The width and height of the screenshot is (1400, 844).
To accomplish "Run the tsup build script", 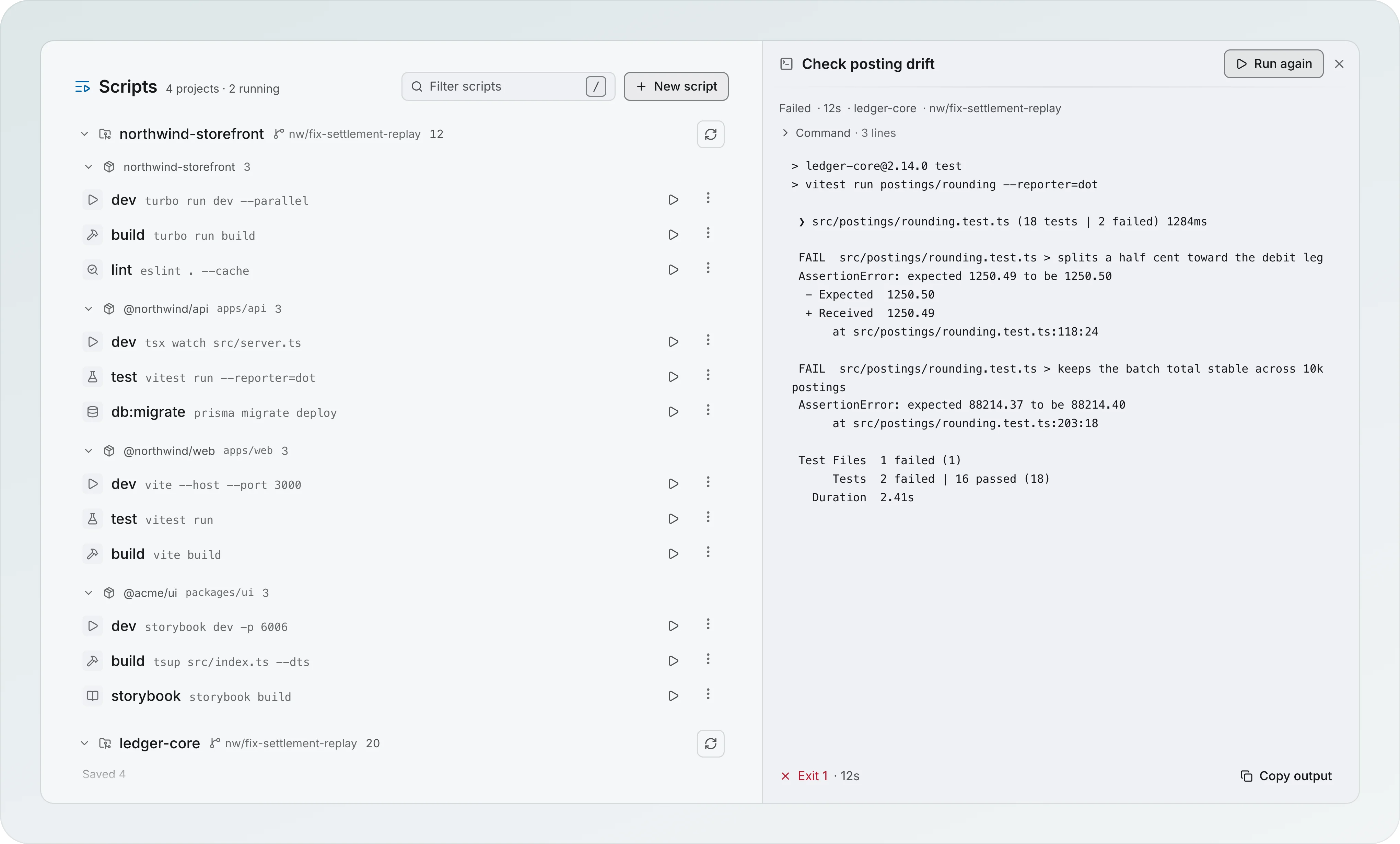I will (x=673, y=660).
